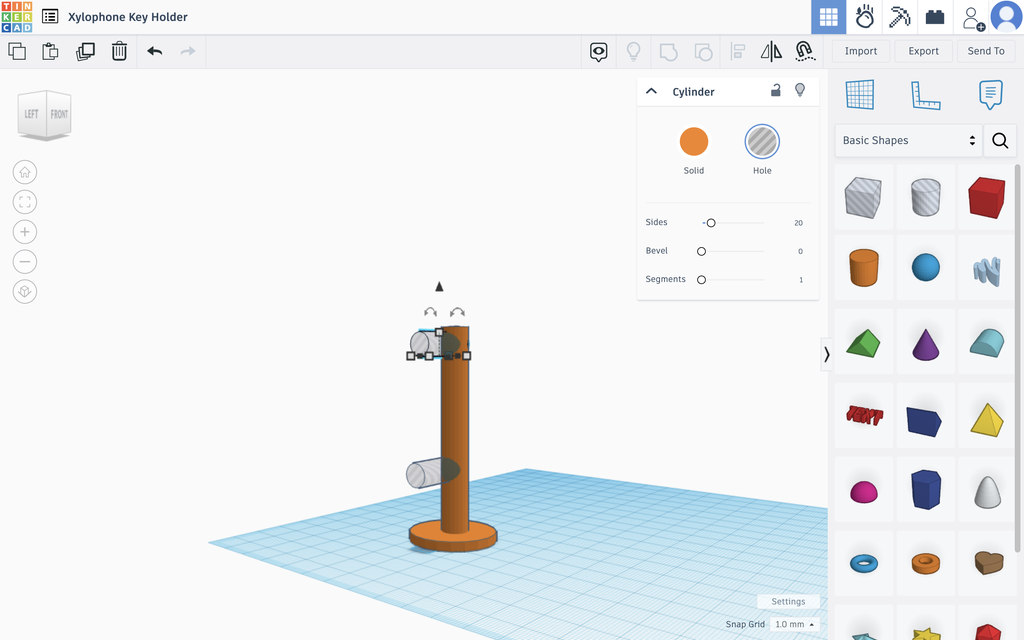This screenshot has width=1024, height=640.
Task: Pick the red Box shape
Action: point(987,197)
